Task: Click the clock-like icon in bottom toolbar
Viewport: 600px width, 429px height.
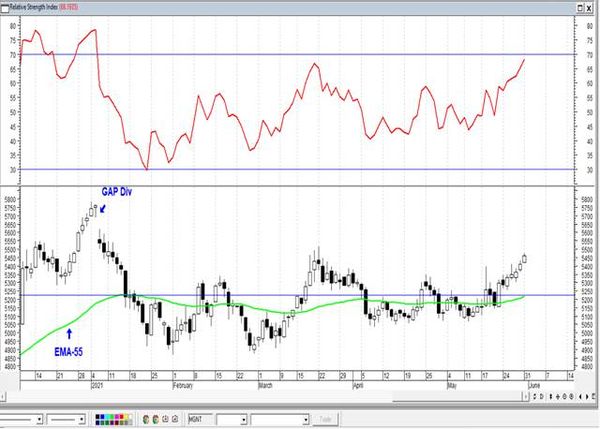Action: pos(165,419)
